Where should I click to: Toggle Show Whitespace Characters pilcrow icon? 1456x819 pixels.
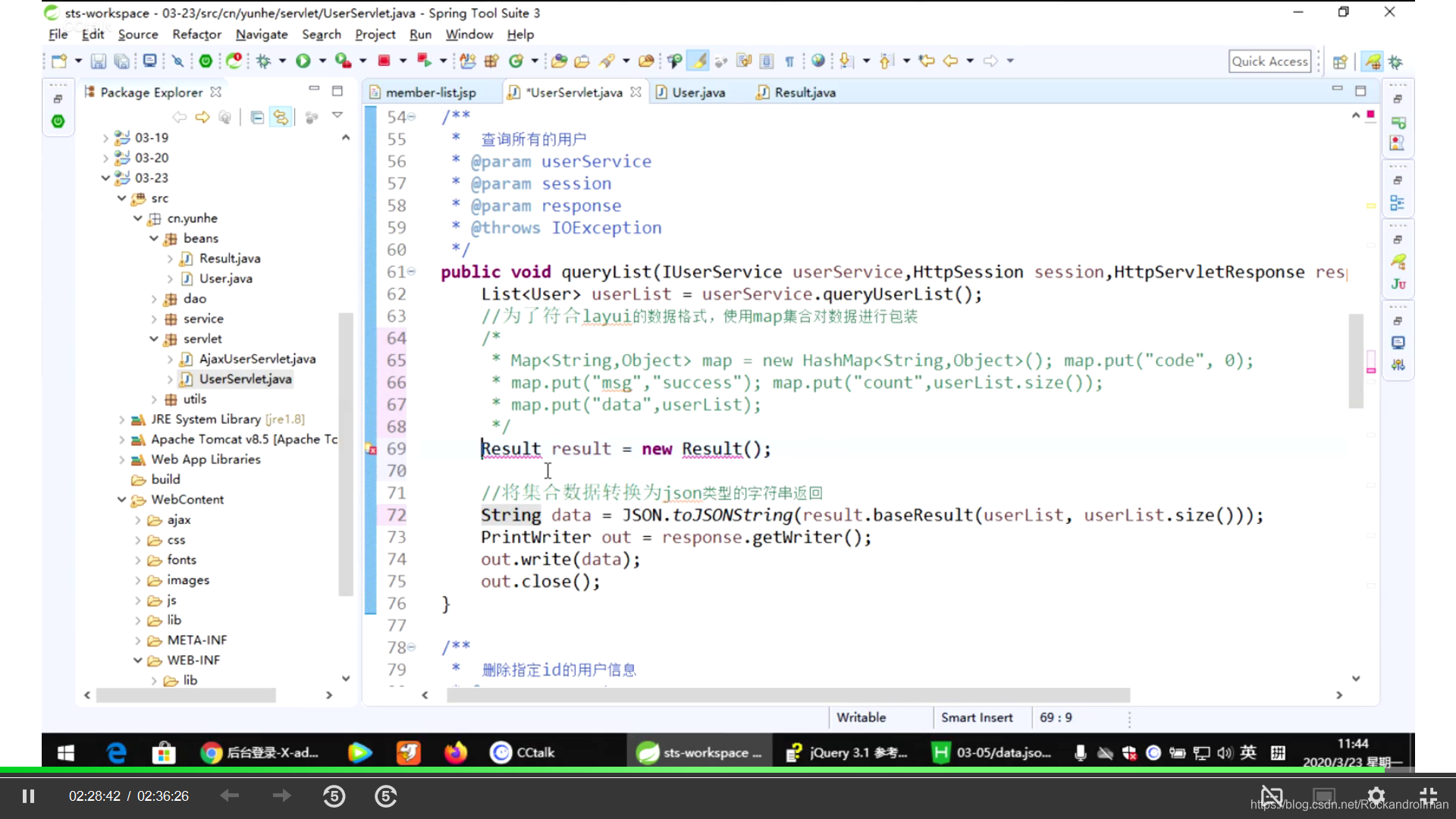pyautogui.click(x=789, y=61)
